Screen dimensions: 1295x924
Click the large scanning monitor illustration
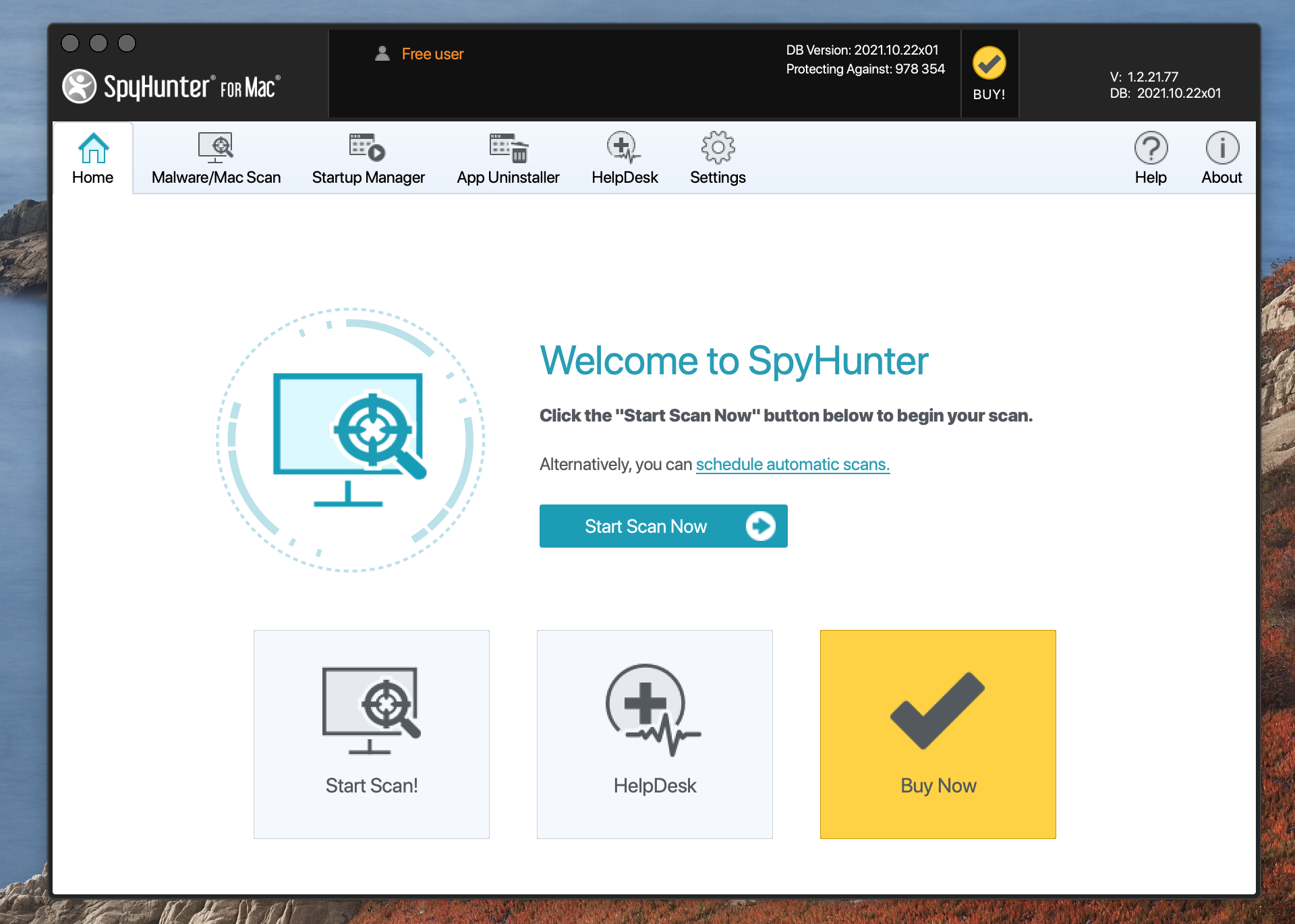click(350, 440)
